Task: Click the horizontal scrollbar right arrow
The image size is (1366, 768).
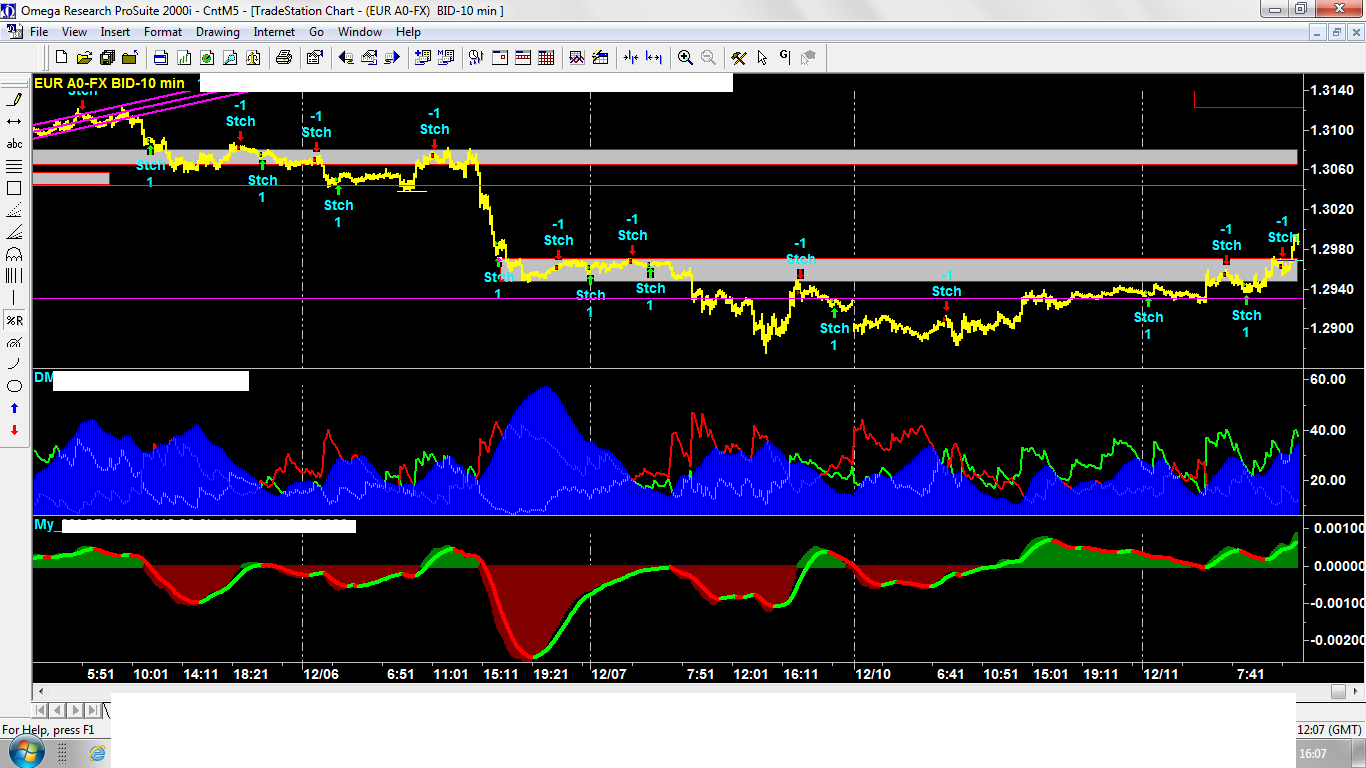Action: 1357,692
